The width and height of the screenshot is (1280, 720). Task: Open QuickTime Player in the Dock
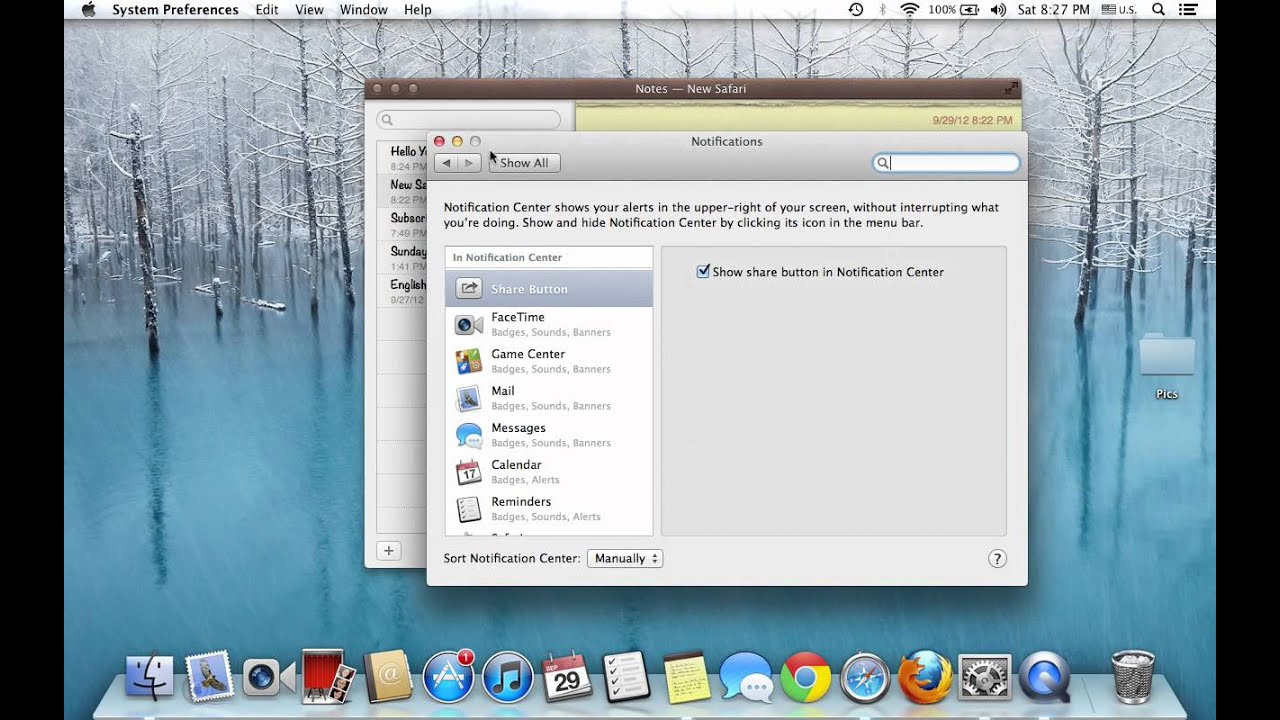coord(1044,677)
